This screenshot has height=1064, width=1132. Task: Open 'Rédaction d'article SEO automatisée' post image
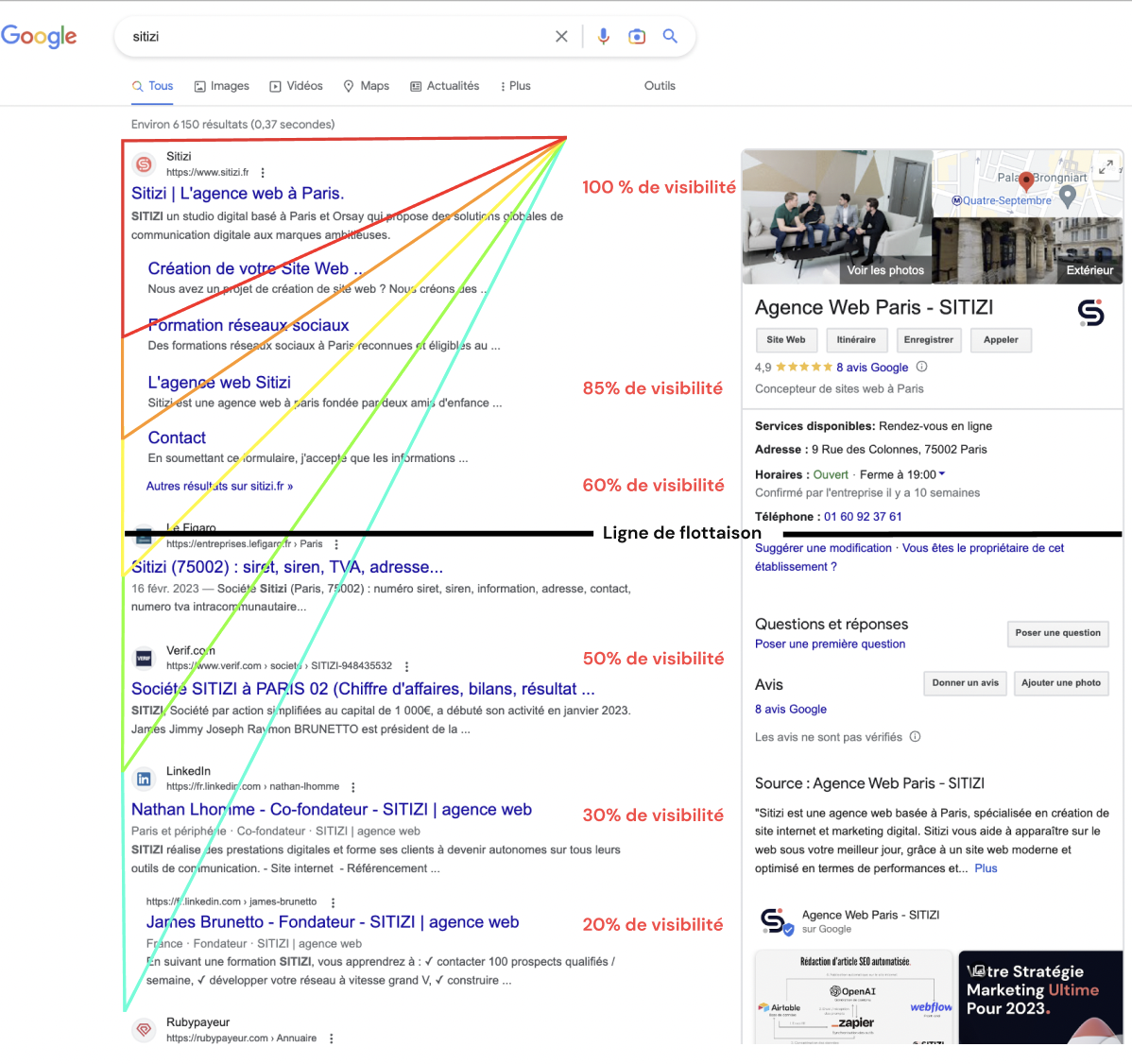coord(854,998)
